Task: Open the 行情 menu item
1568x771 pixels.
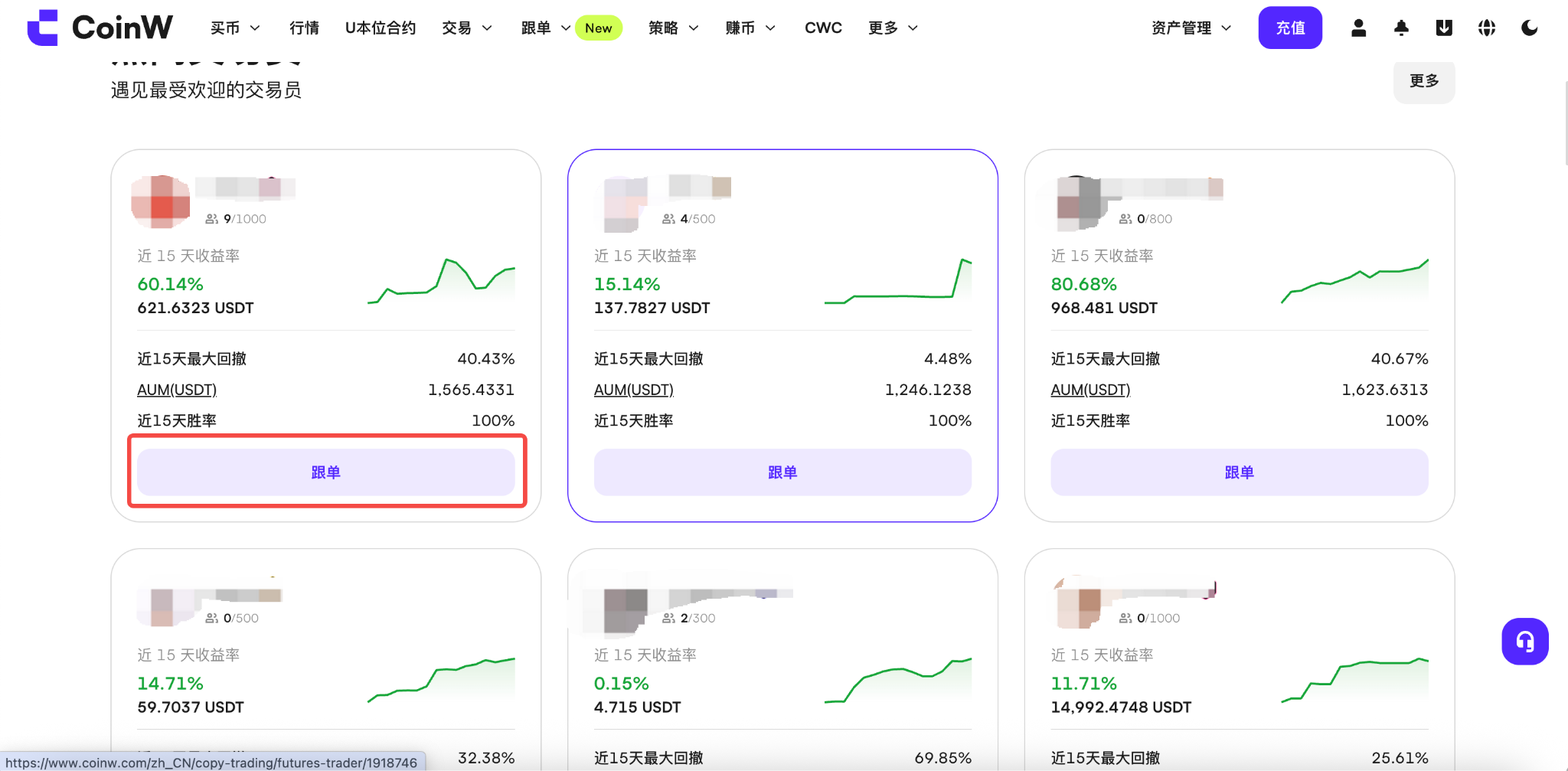Action: [304, 28]
